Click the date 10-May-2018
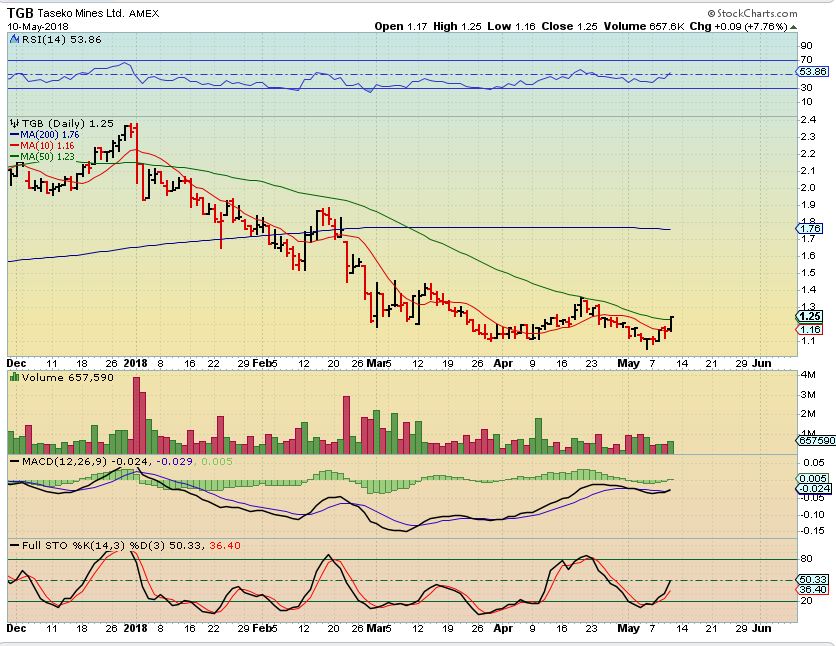This screenshot has width=836, height=646. point(38,27)
